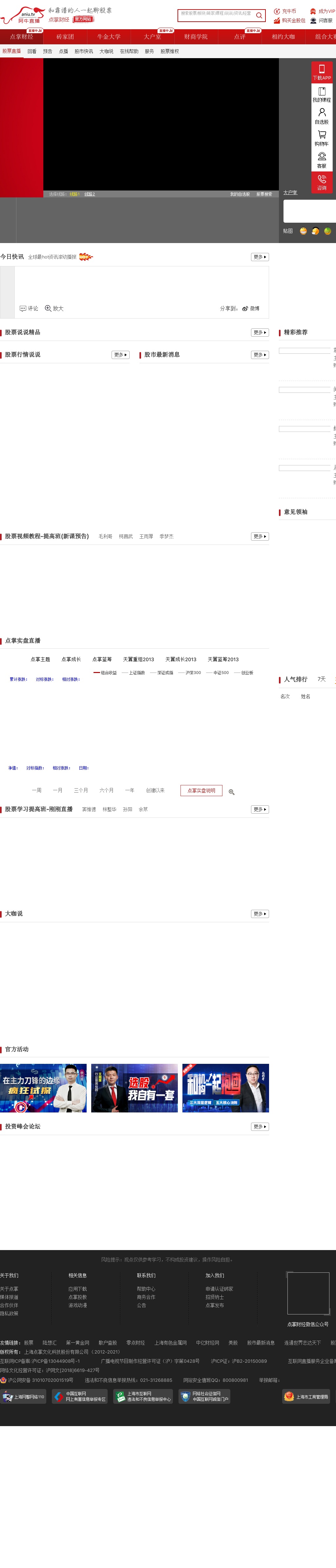This screenshot has height=1568, width=336.
Task: Expand 更多 in 股票学习提高班-刚刚直播 section
Action: [260, 810]
